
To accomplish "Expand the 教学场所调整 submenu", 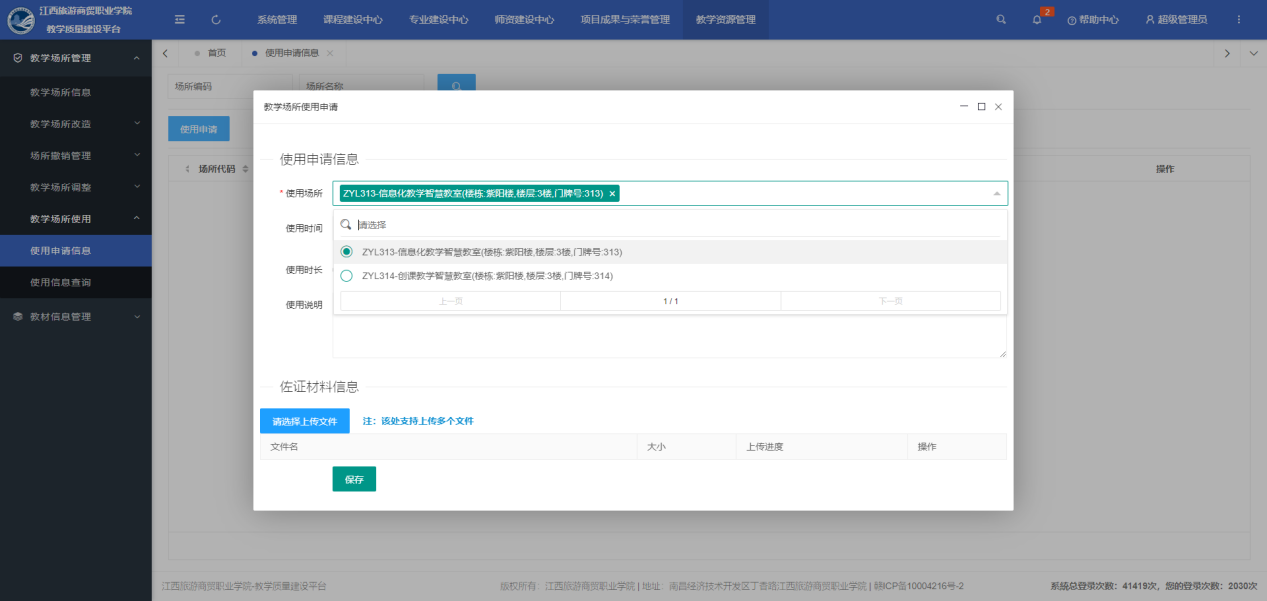I will click(137, 187).
